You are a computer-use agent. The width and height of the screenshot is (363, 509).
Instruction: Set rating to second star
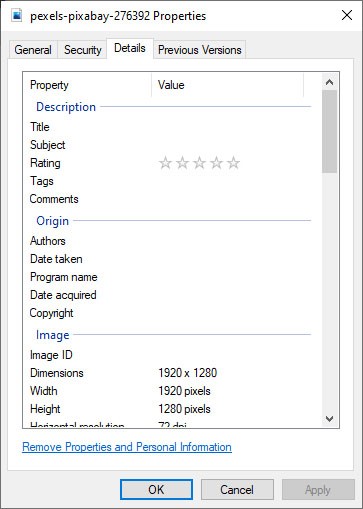182,163
